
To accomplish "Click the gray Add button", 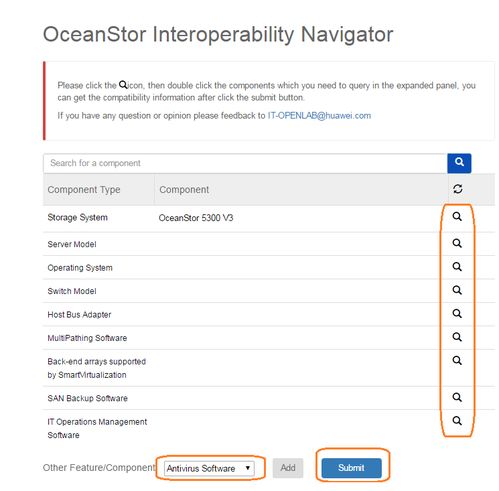I will pyautogui.click(x=288, y=468).
